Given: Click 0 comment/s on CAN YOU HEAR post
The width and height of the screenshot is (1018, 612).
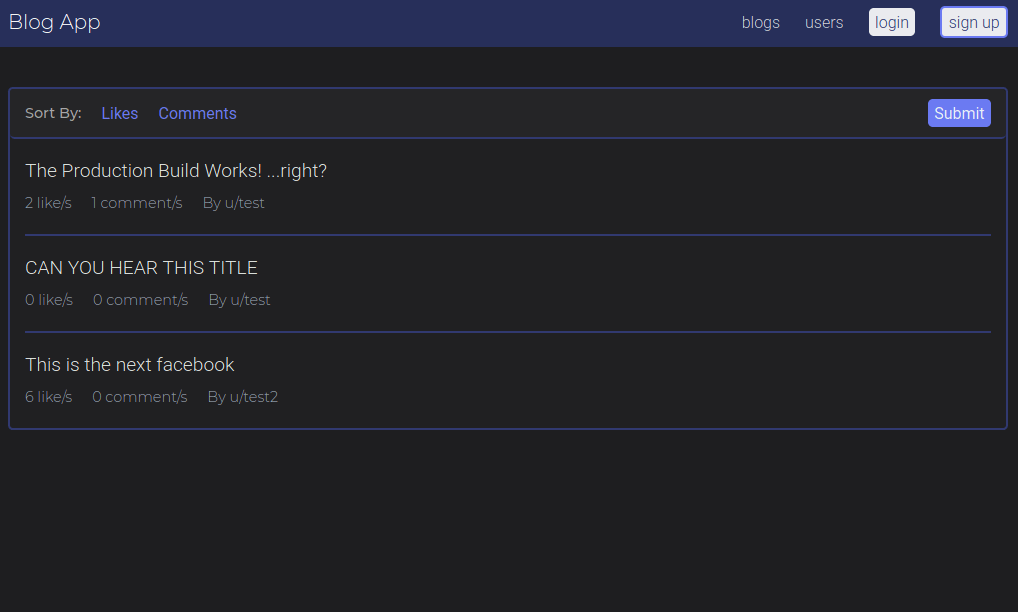Looking at the screenshot, I should (x=140, y=299).
